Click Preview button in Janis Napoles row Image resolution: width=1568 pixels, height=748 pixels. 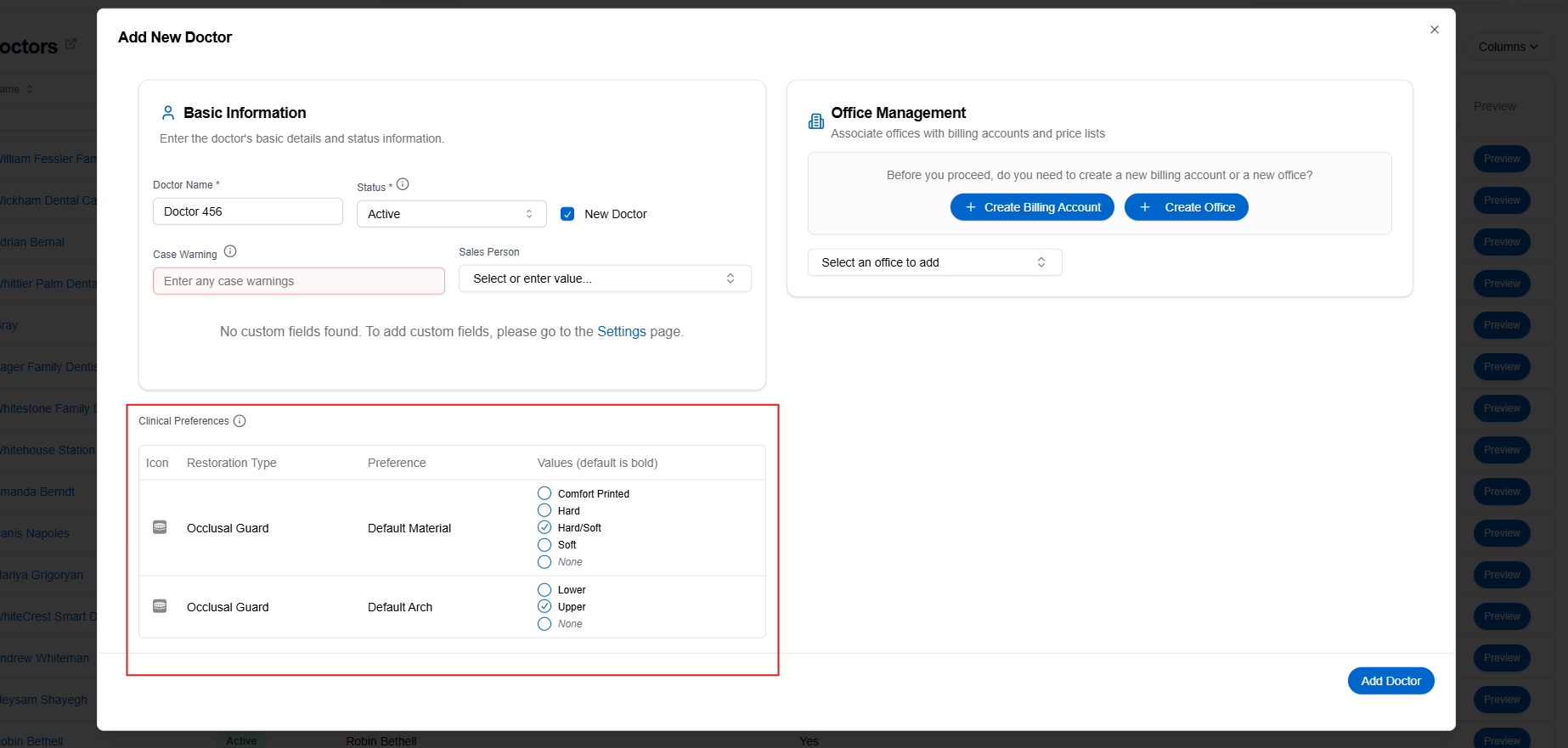pyautogui.click(x=1502, y=533)
